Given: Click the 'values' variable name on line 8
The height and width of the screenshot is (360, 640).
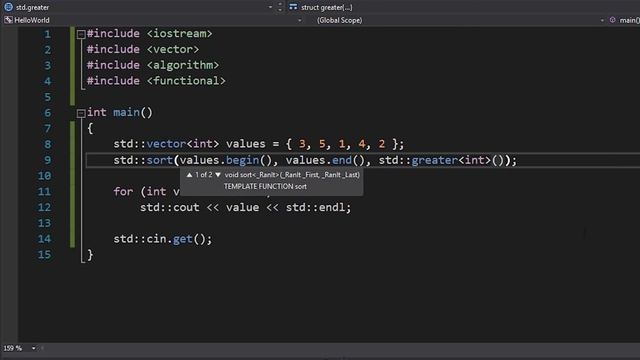Looking at the screenshot, I should pos(246,144).
